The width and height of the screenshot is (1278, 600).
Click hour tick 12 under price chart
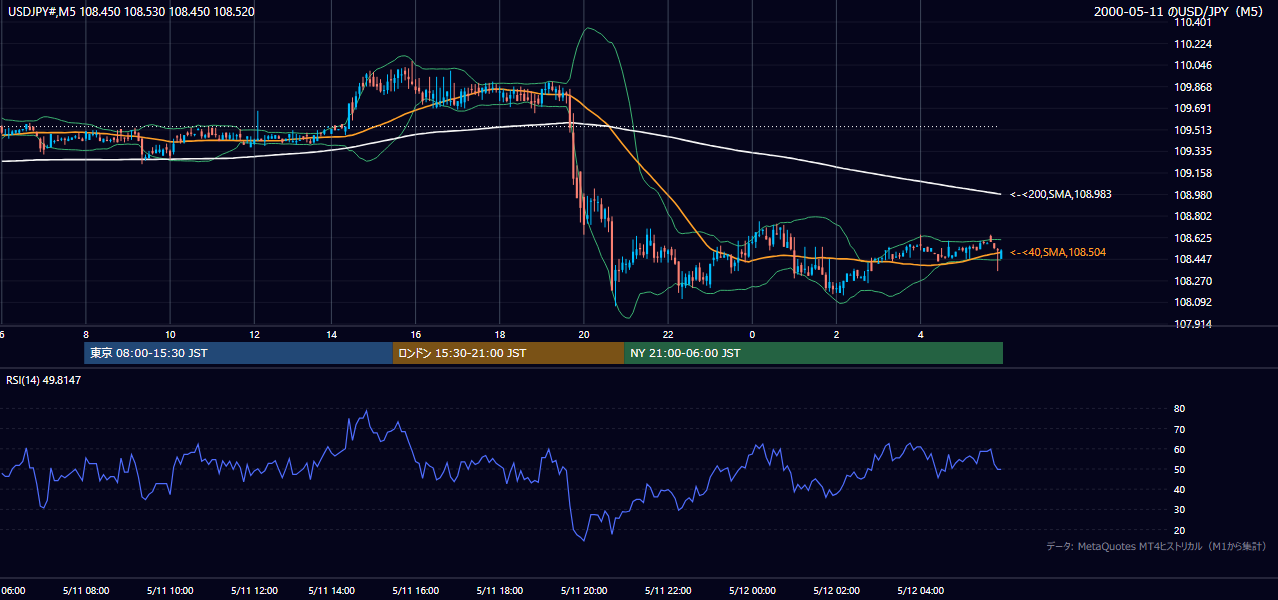pyautogui.click(x=254, y=334)
